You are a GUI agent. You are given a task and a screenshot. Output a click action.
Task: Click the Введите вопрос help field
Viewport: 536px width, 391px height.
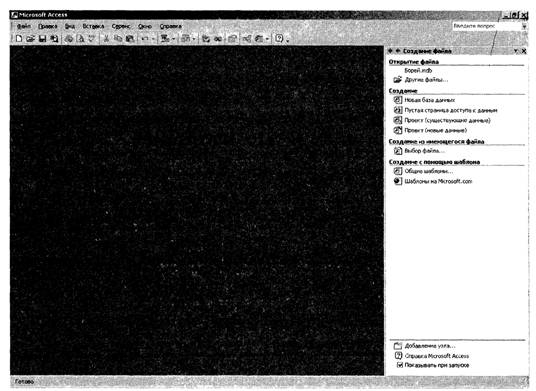[x=486, y=26]
